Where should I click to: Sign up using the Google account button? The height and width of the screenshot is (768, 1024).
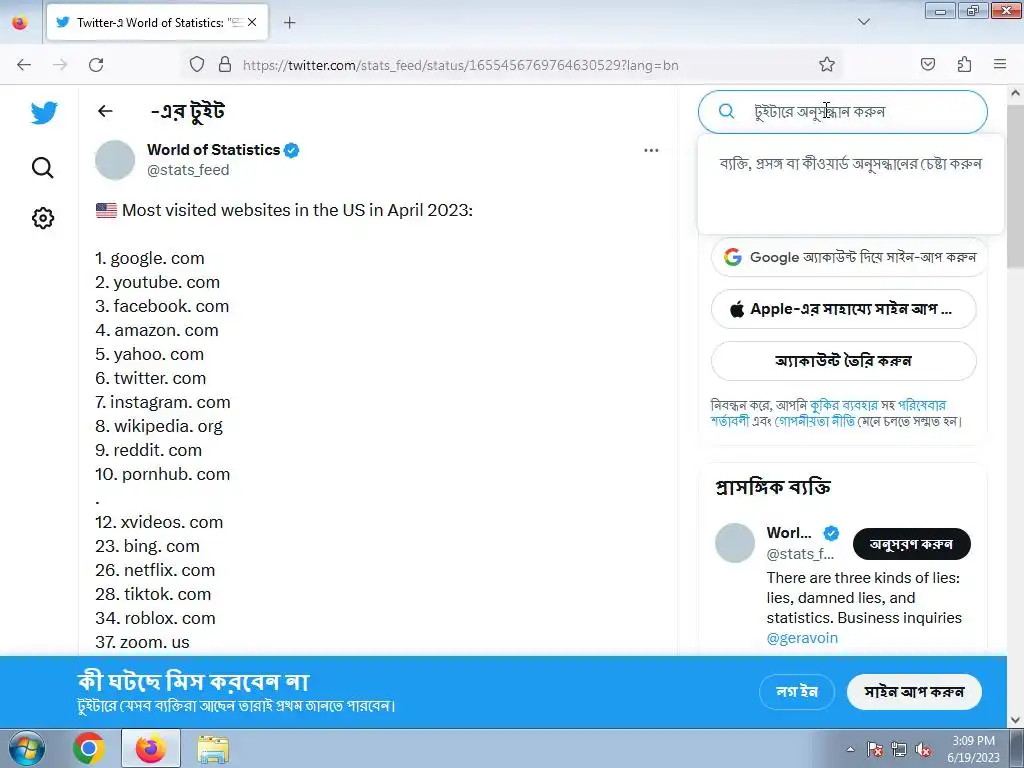(x=849, y=257)
